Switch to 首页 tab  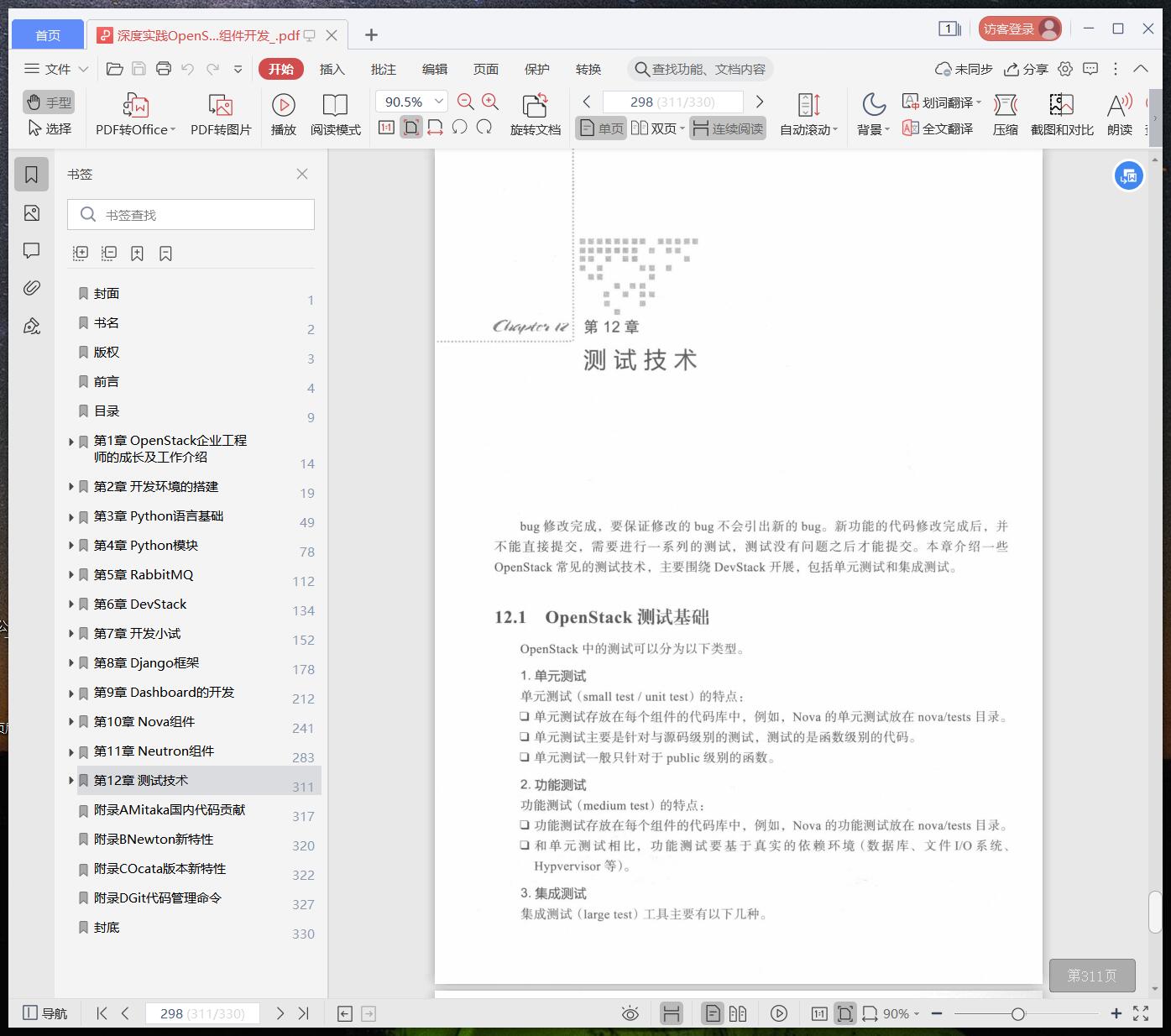(x=48, y=35)
